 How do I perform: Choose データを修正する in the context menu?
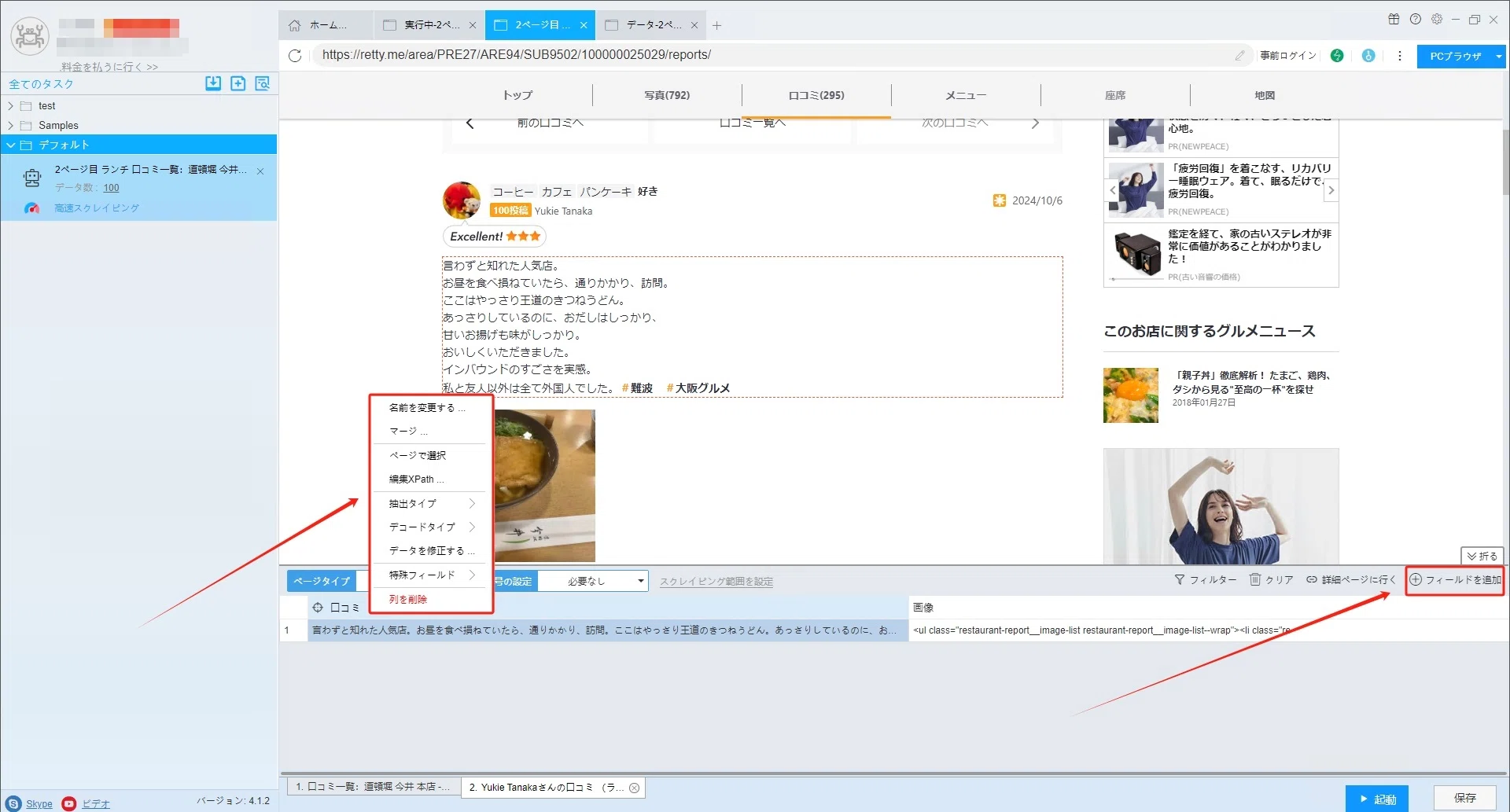pyautogui.click(x=431, y=550)
